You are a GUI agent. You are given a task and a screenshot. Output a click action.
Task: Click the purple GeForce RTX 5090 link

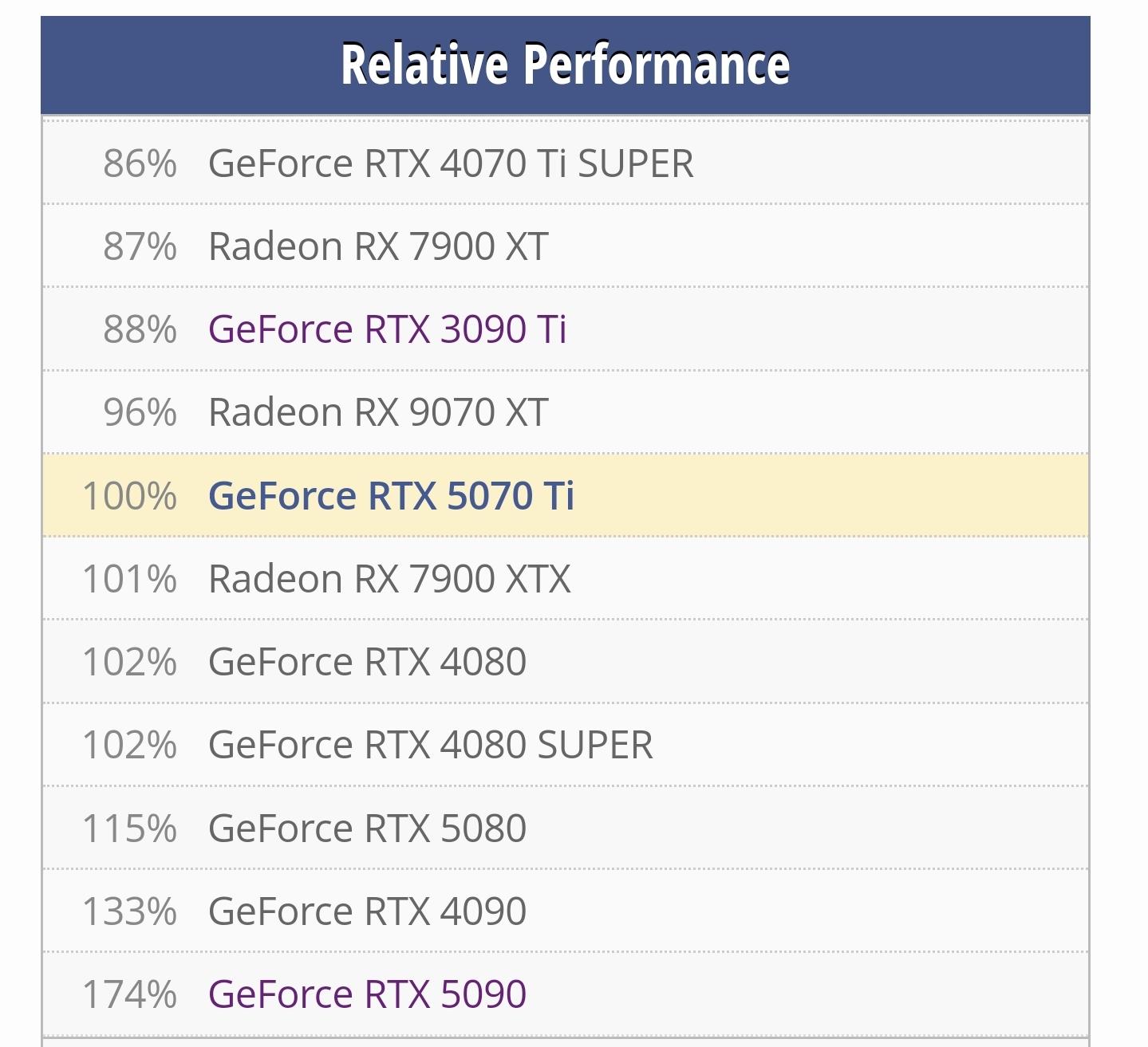click(x=367, y=994)
